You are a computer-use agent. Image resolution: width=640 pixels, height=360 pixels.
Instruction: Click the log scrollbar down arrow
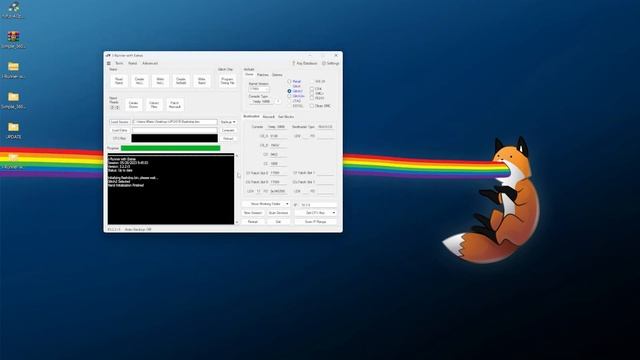tap(237, 222)
